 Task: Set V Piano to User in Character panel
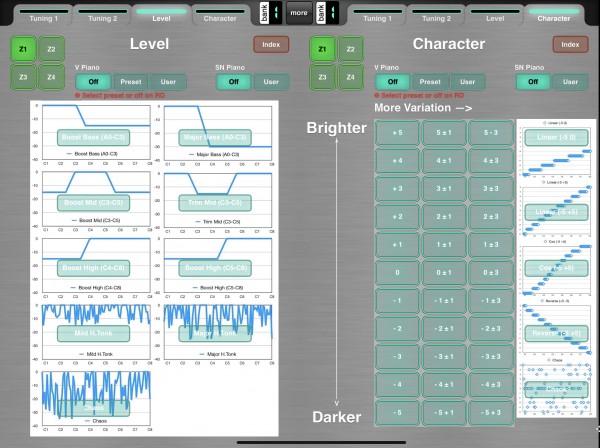[467, 82]
